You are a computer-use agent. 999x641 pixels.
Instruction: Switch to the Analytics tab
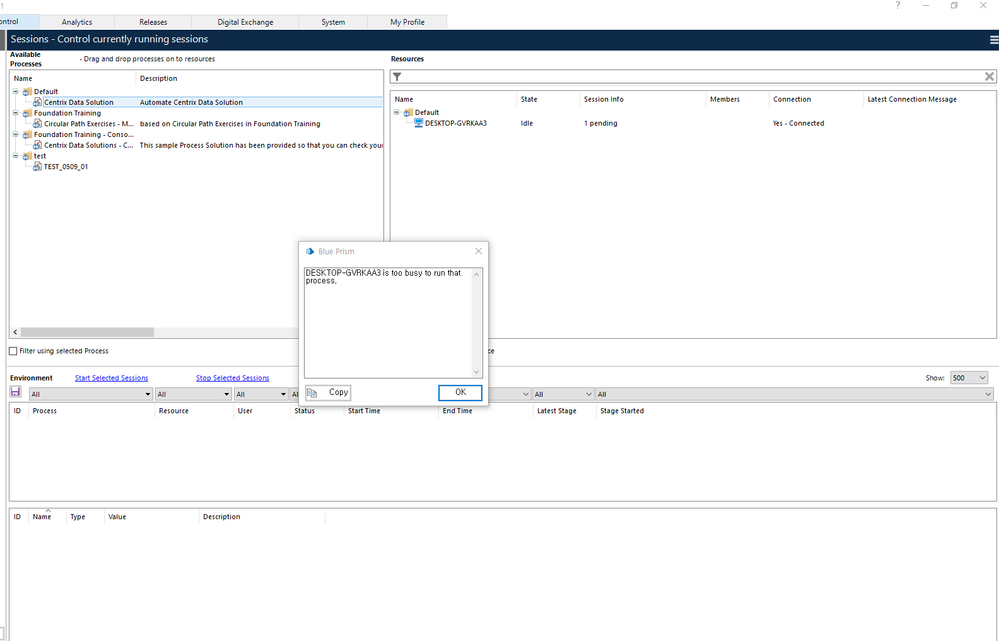[x=77, y=22]
